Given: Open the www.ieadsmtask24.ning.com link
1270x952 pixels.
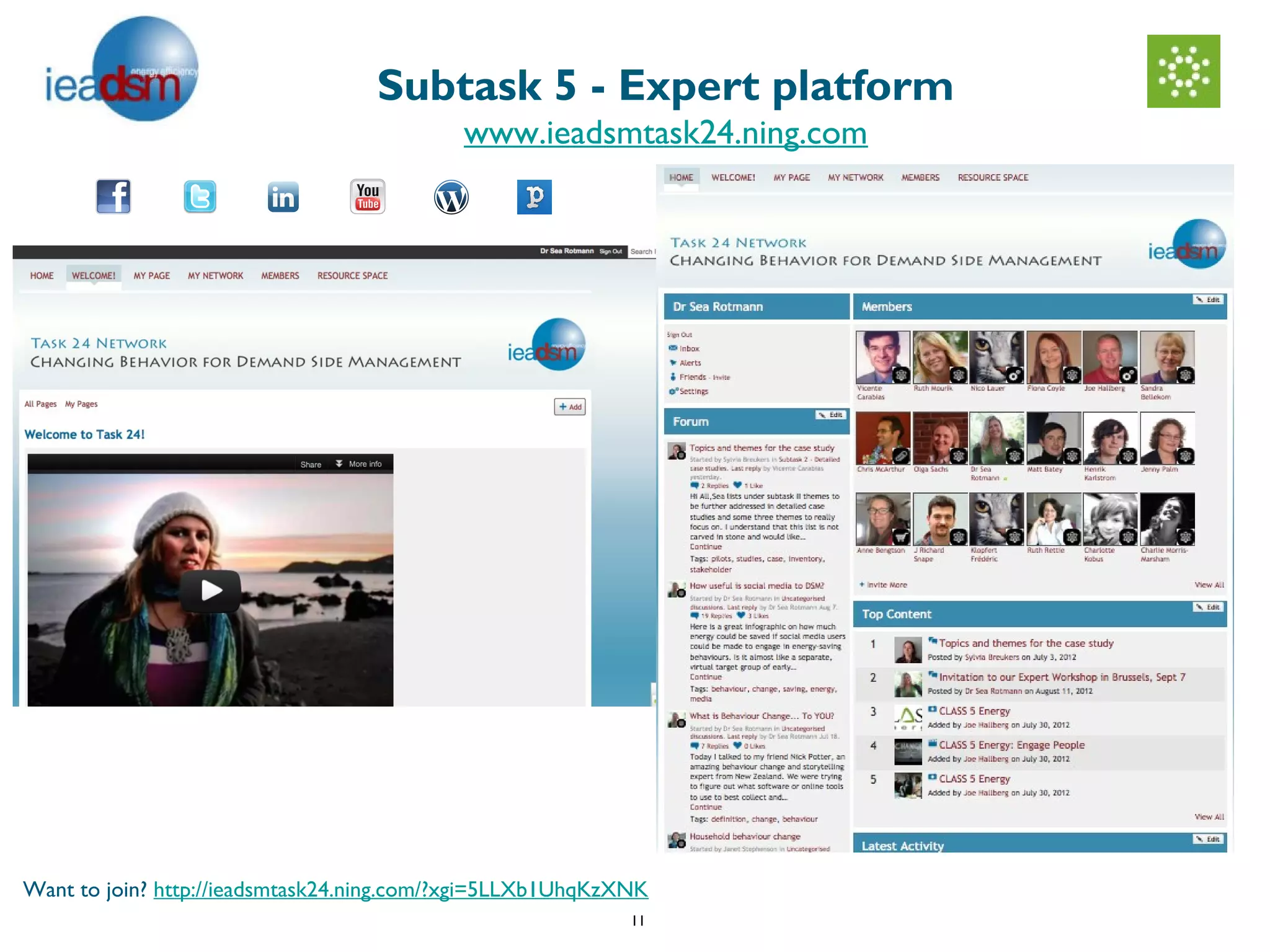Looking at the screenshot, I should click(665, 133).
